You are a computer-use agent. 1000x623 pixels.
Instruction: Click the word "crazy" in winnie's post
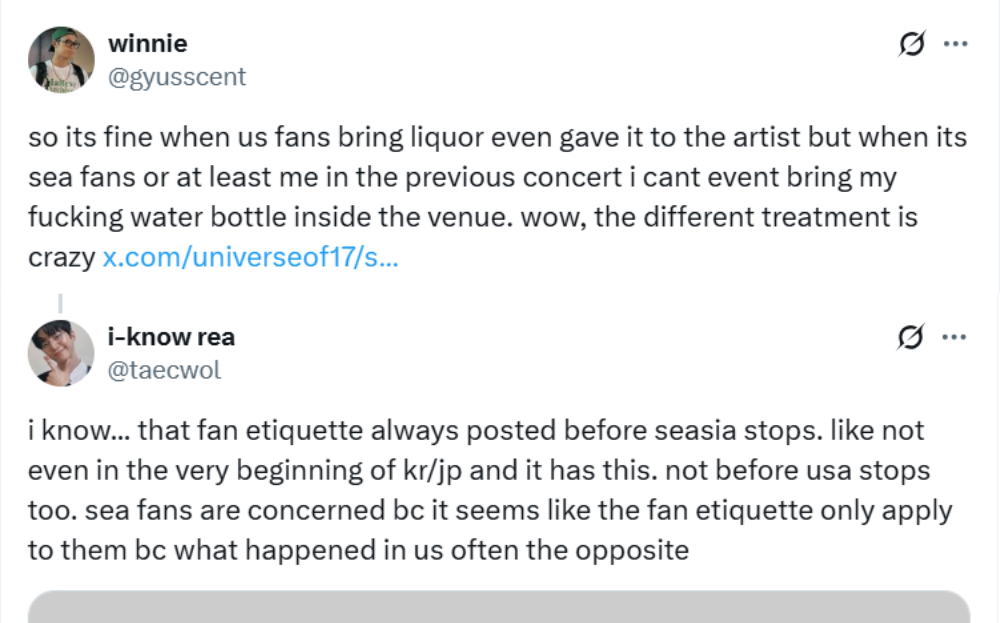(x=61, y=258)
